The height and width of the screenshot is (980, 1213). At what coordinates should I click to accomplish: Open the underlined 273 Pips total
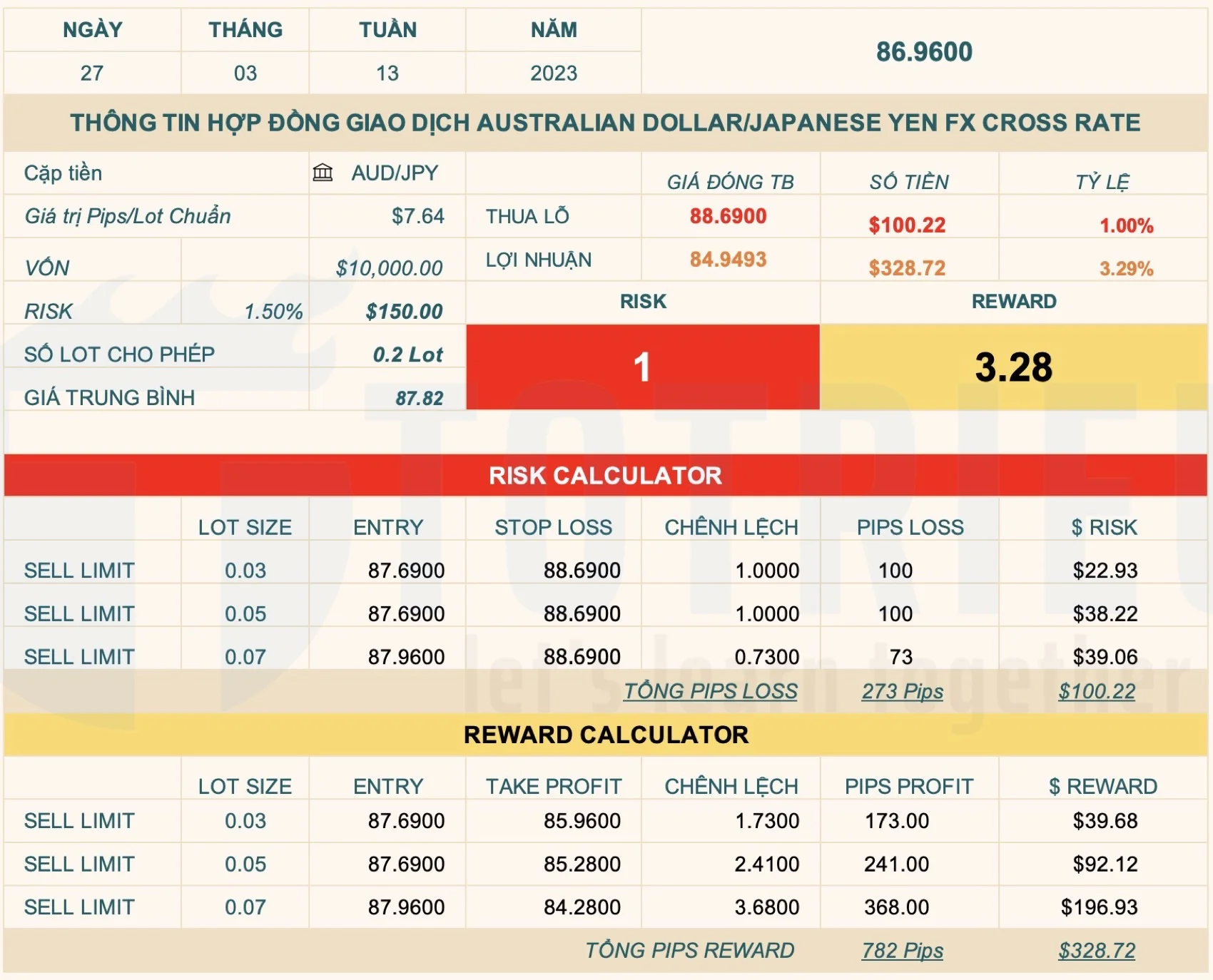[902, 691]
